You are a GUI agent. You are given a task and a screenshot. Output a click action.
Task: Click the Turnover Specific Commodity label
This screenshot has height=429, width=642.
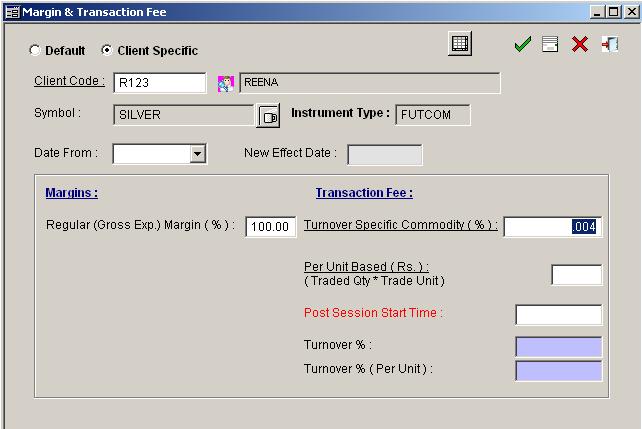point(400,225)
